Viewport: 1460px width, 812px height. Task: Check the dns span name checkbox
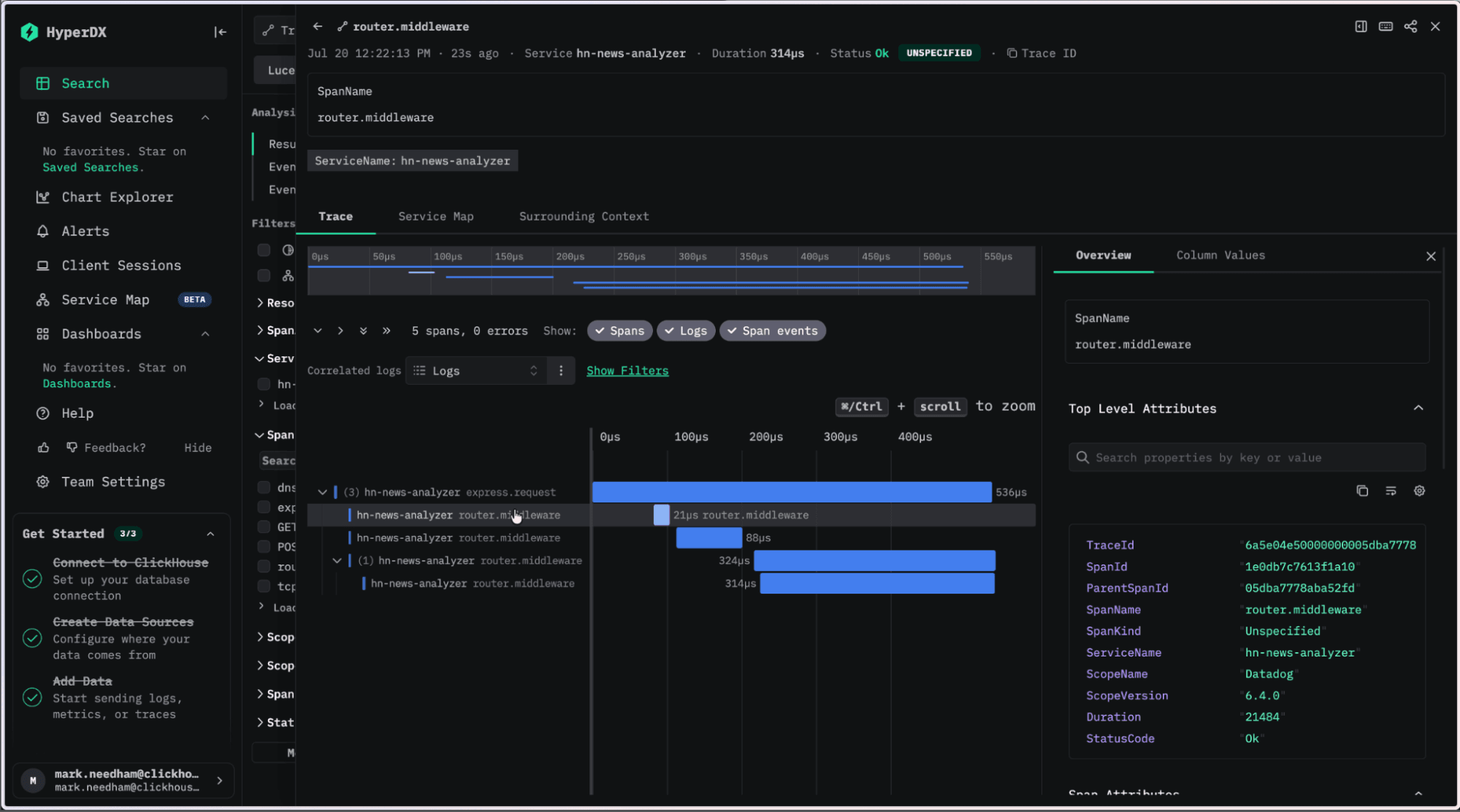(x=264, y=487)
